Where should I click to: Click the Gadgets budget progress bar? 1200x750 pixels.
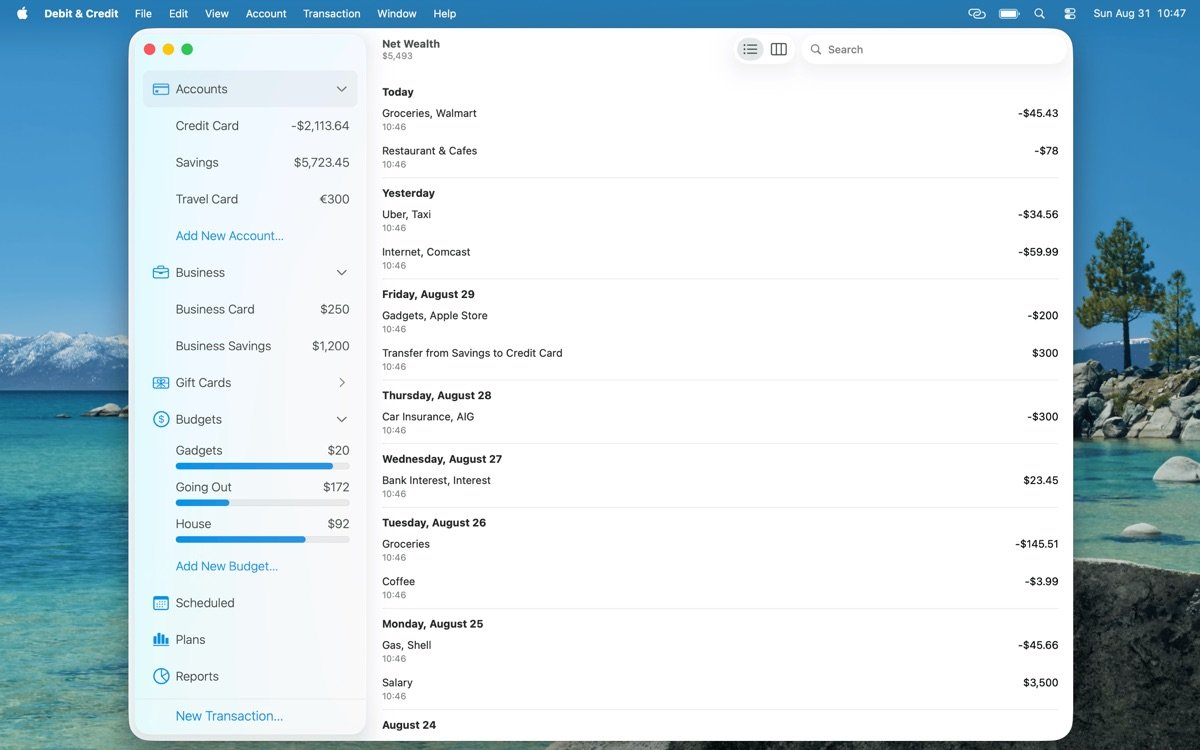[x=262, y=466]
